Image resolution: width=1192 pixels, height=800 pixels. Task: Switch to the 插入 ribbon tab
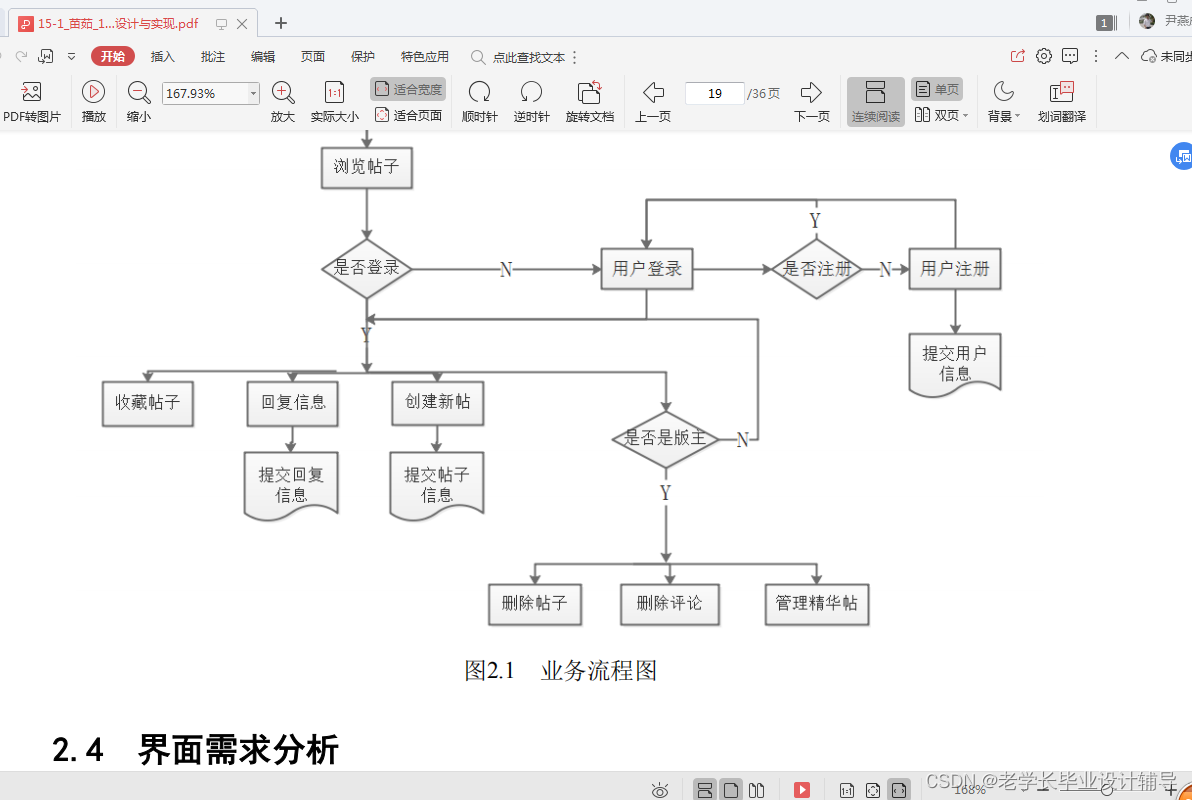[x=162, y=56]
